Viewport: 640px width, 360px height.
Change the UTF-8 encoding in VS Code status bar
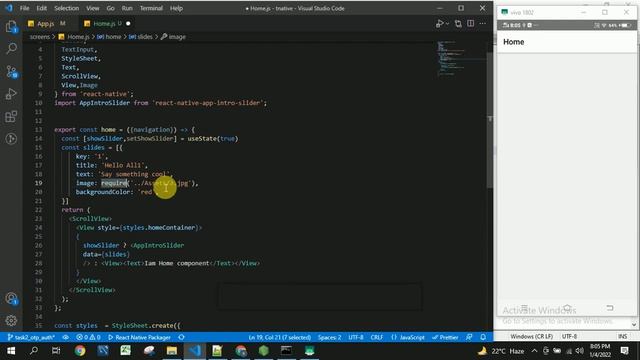point(356,337)
